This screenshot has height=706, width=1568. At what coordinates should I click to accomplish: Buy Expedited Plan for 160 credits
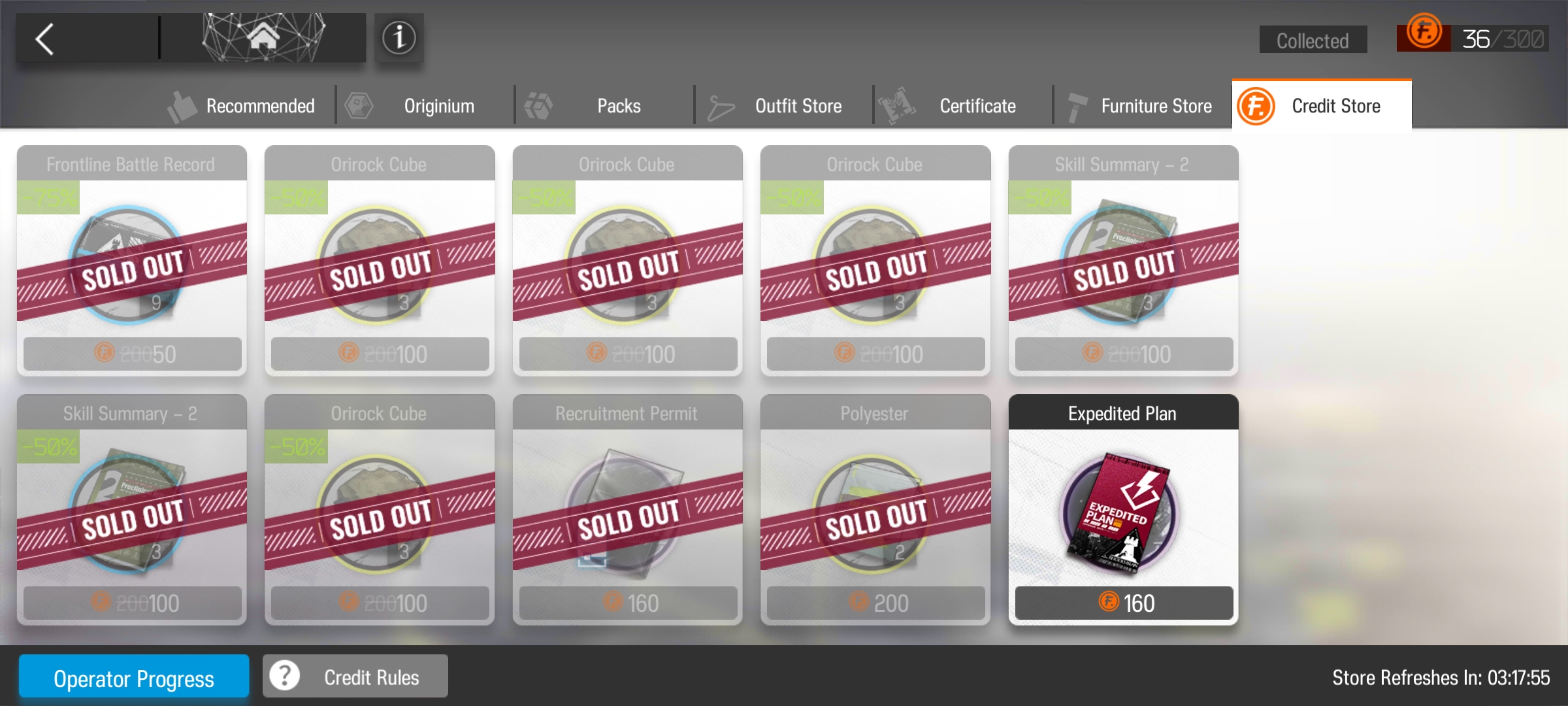click(1124, 602)
